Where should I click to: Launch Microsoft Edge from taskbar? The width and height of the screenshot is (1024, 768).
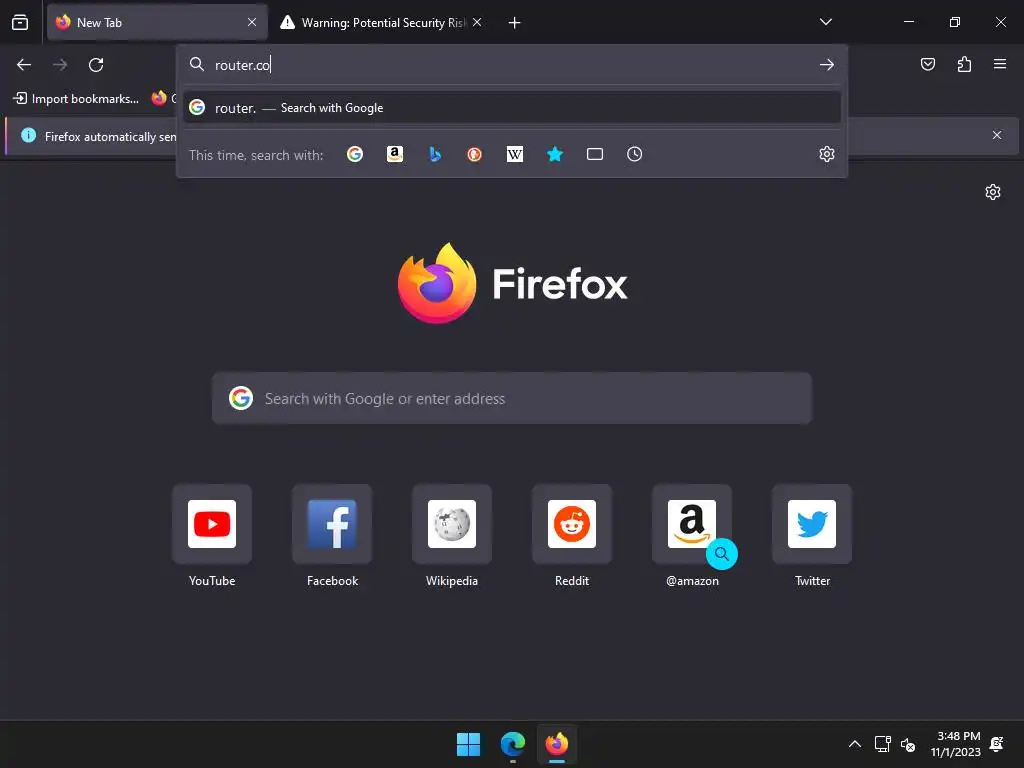[513, 744]
